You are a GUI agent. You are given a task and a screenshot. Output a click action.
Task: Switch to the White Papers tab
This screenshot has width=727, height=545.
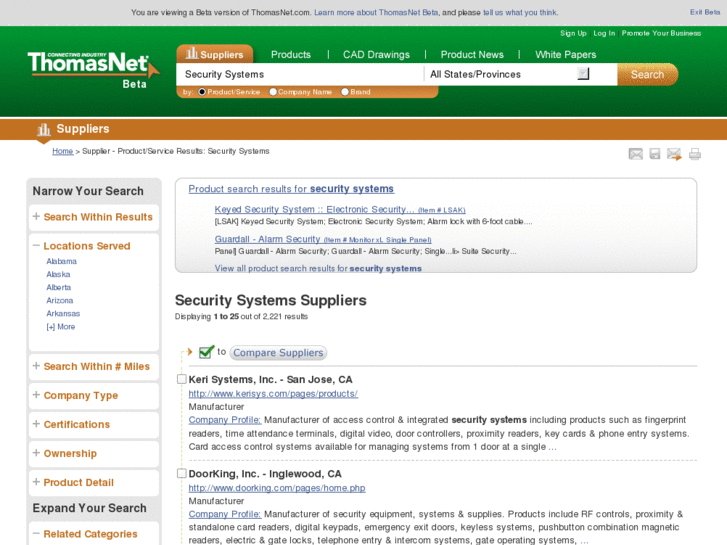coord(566,55)
